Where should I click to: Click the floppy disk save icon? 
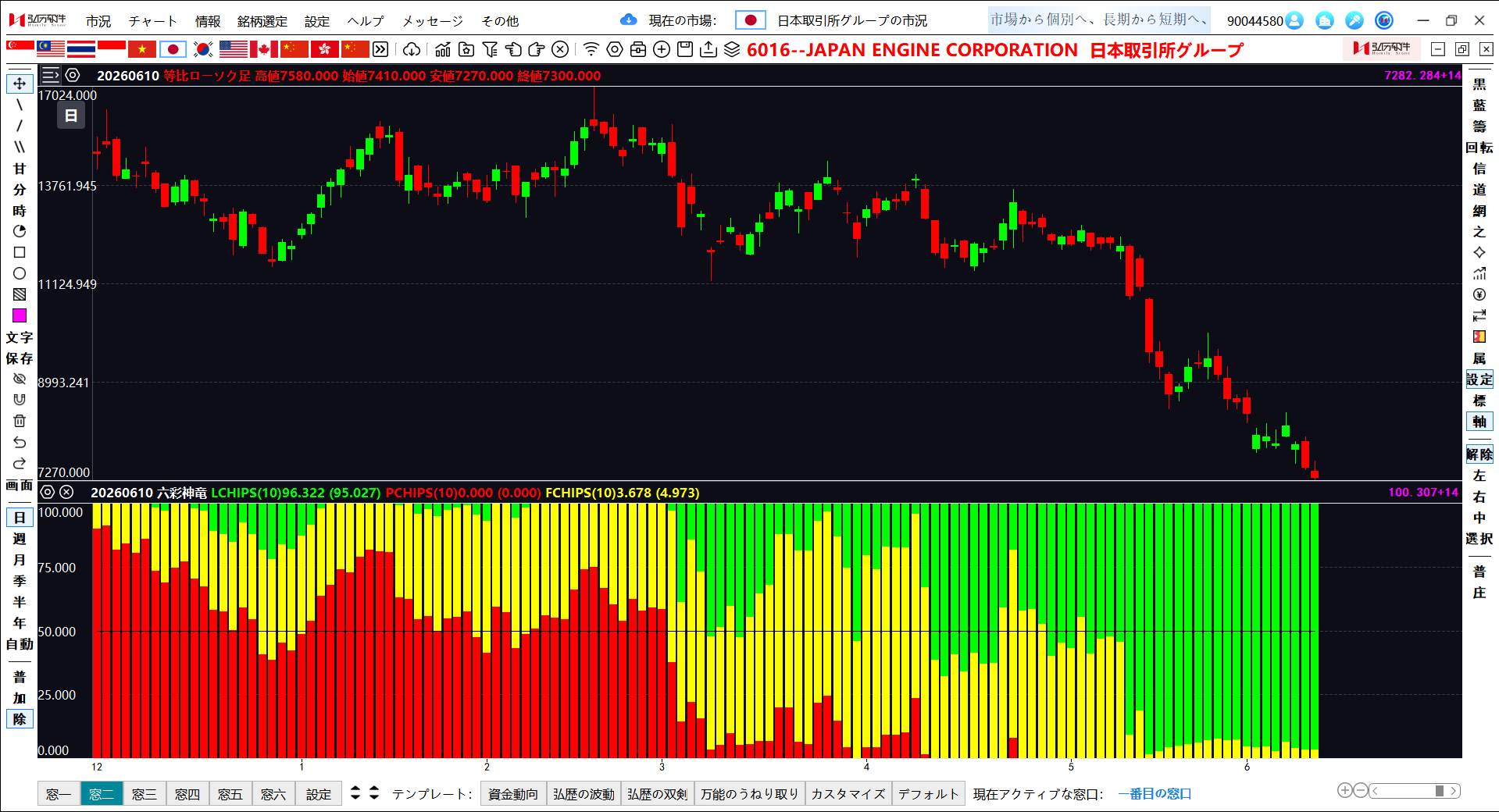[685, 50]
